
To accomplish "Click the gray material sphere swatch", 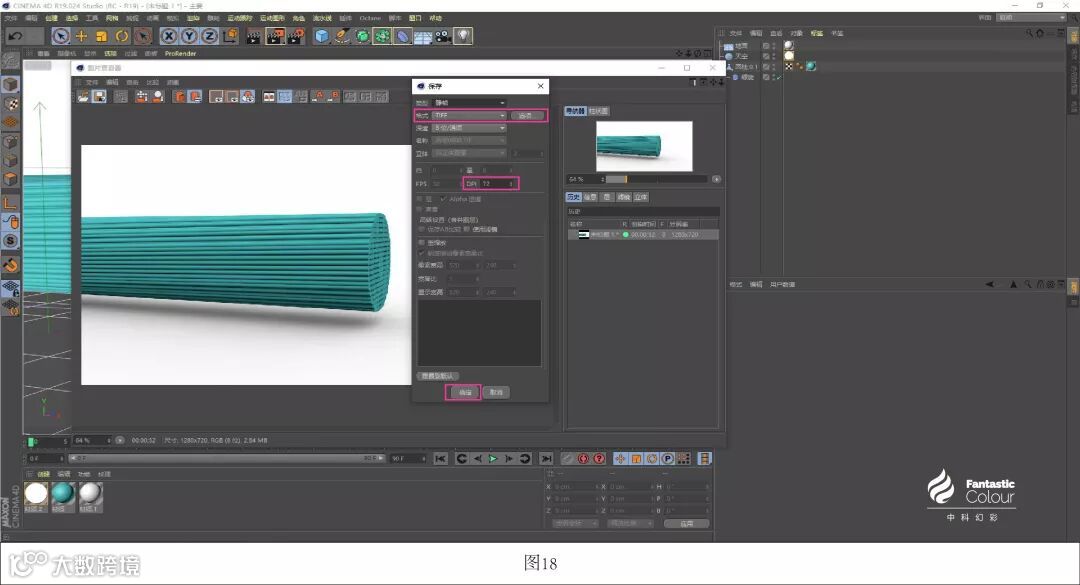I will pyautogui.click(x=90, y=493).
